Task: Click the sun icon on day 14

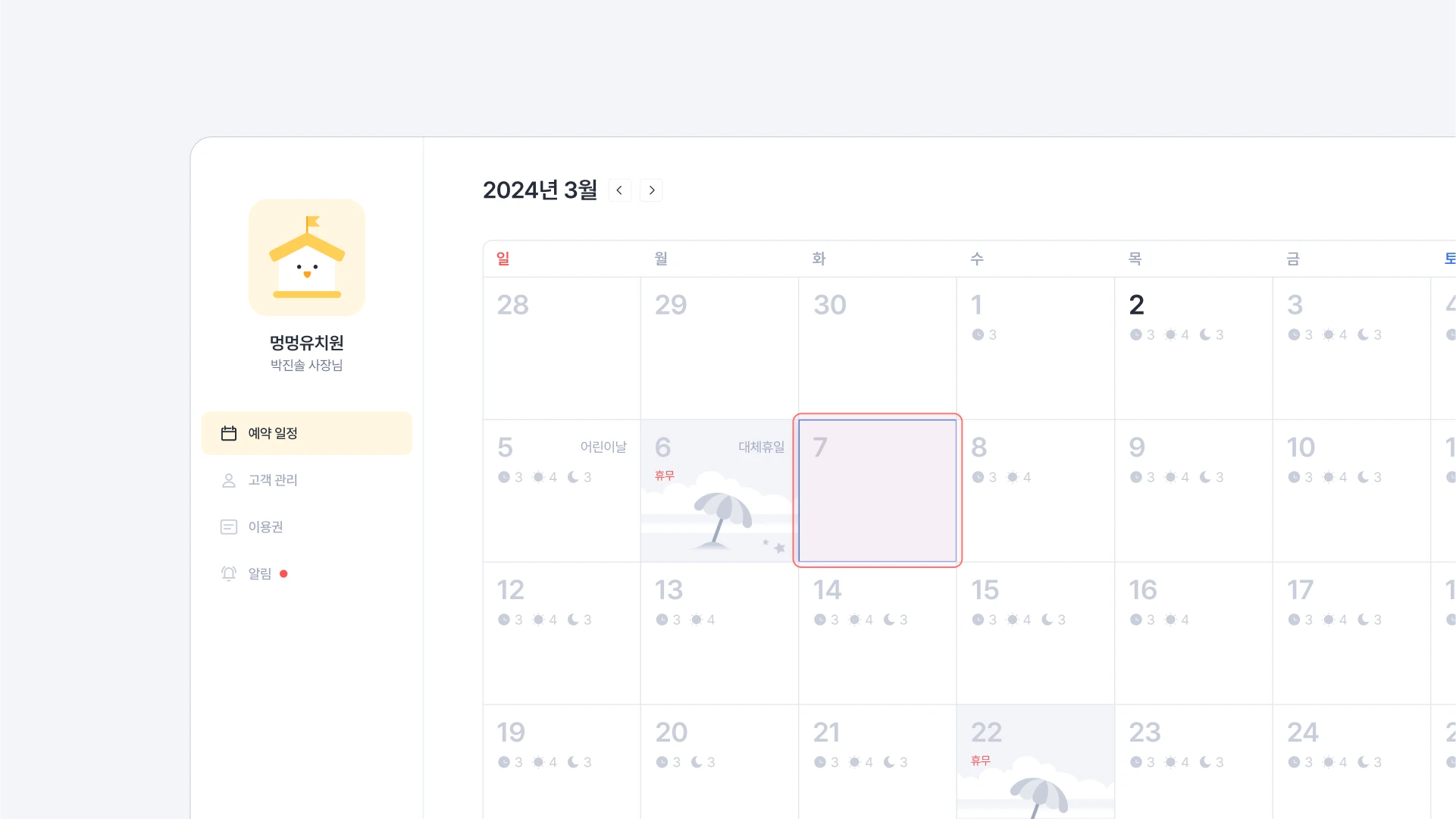Action: coord(854,620)
